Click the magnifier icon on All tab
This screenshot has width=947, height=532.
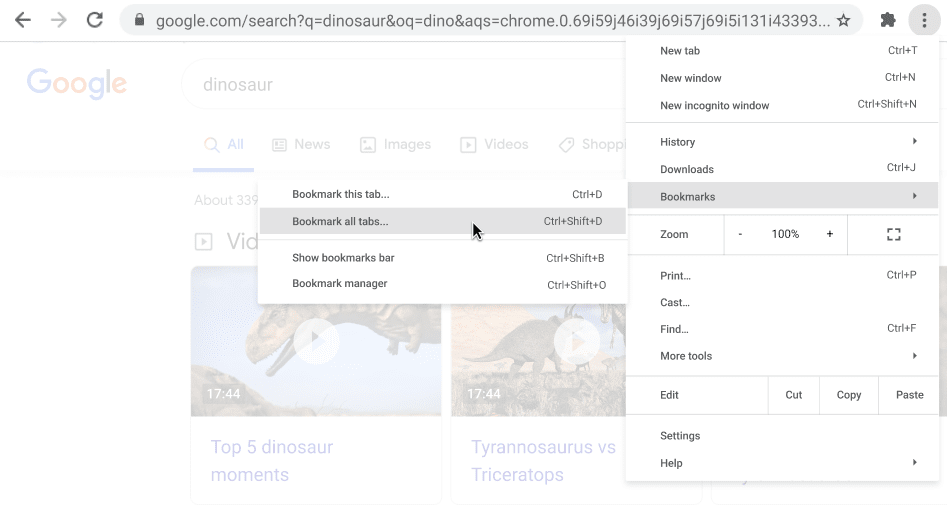(x=211, y=145)
